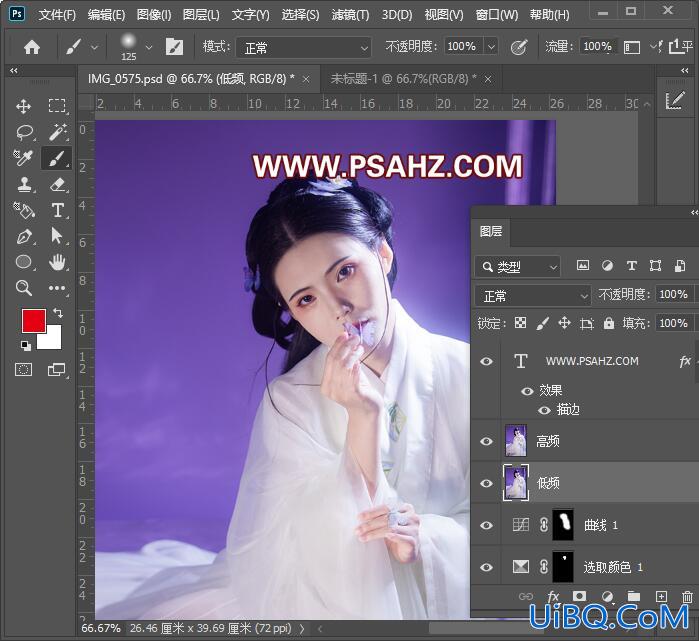Select the Hand tool
Screen dimensions: 699x641
(x=57, y=262)
